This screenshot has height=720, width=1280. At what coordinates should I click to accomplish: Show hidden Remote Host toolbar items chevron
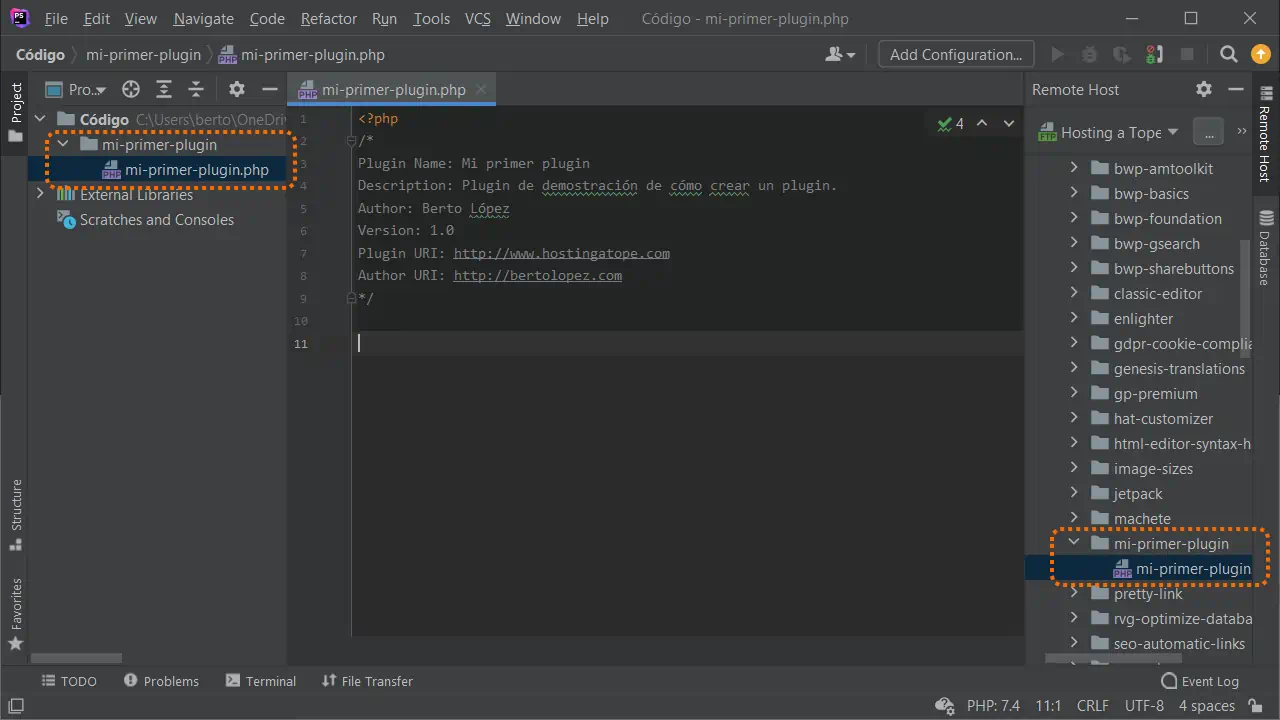(x=1242, y=131)
